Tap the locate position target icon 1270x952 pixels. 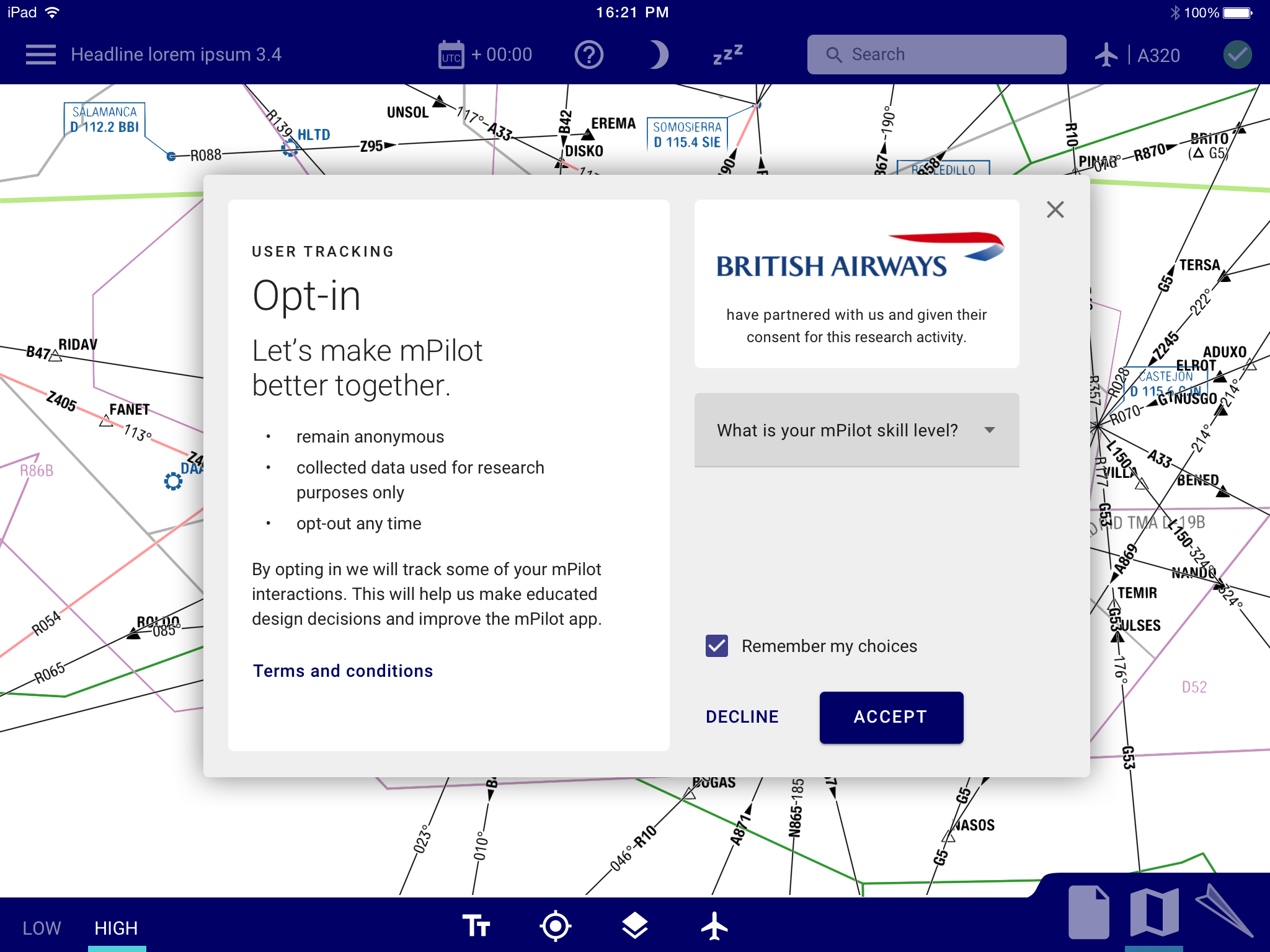pos(555,926)
